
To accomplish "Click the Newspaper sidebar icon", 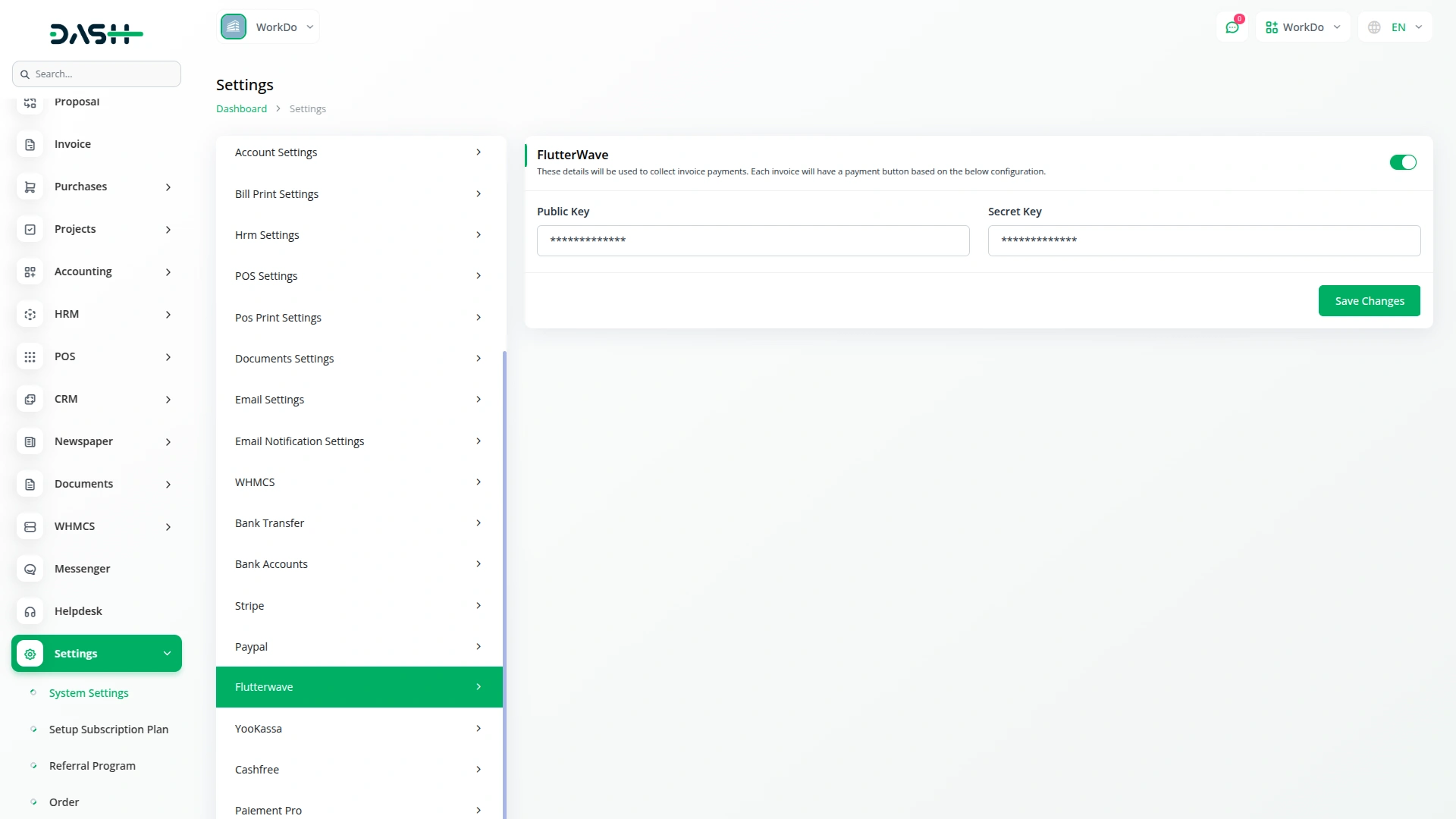I will (30, 441).
